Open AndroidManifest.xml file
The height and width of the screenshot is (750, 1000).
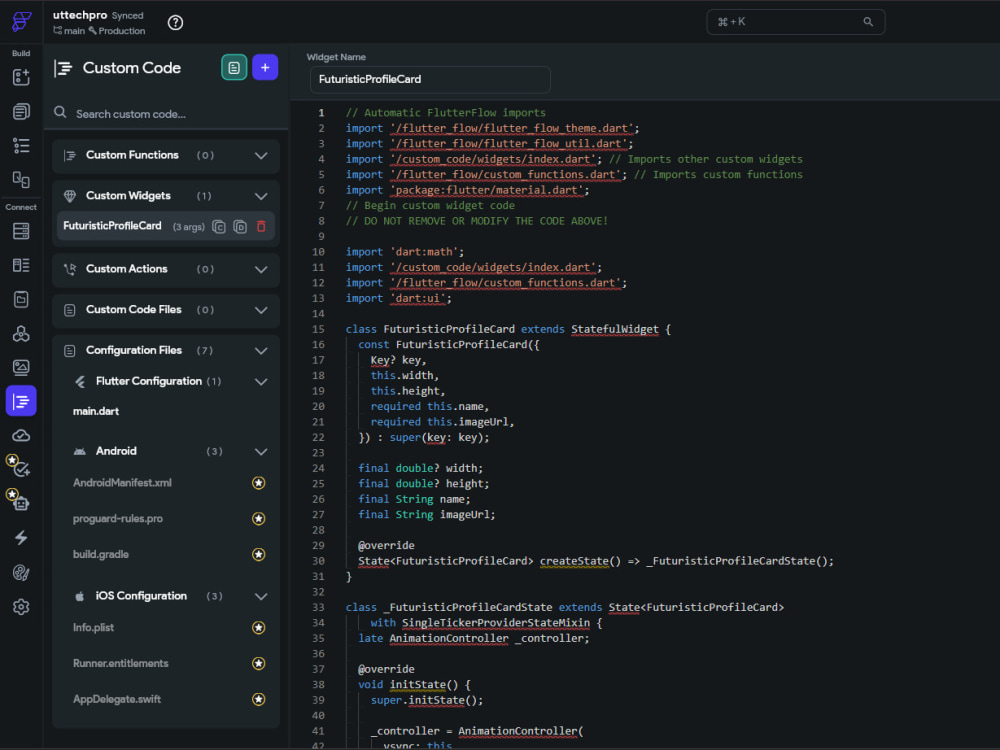point(122,483)
